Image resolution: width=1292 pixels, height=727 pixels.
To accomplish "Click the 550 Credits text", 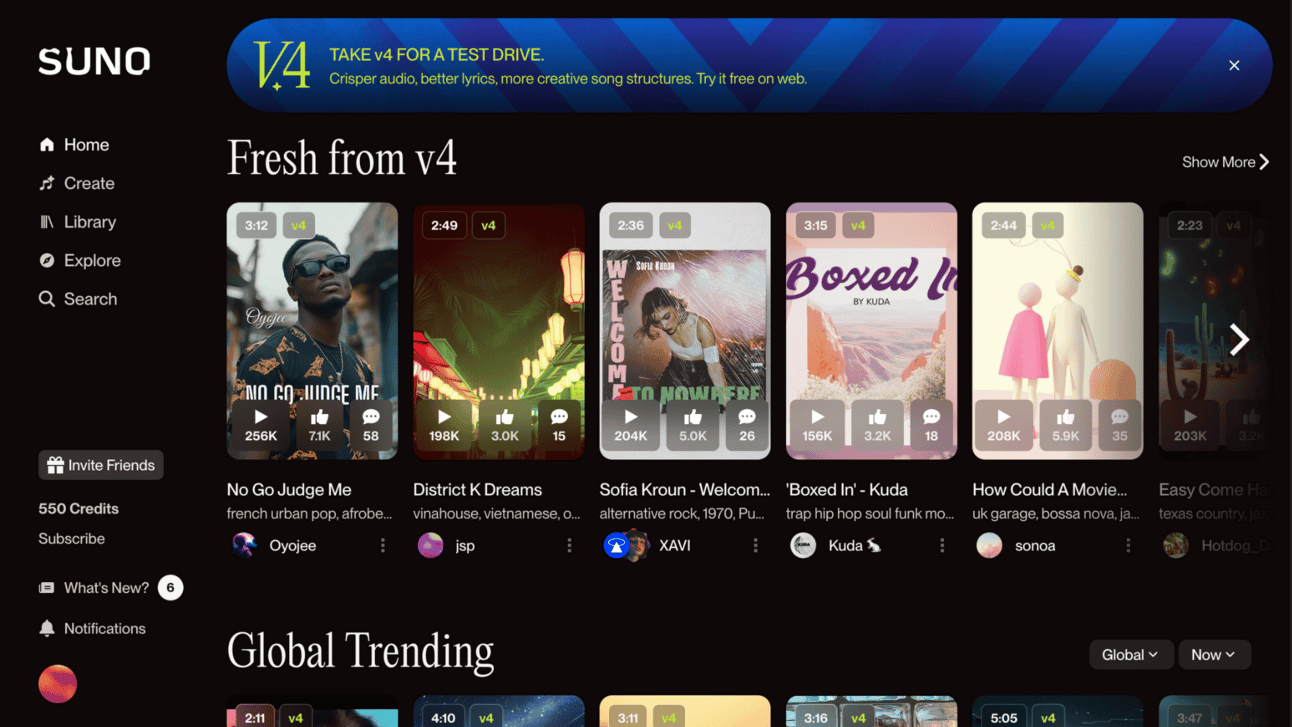I will point(78,508).
